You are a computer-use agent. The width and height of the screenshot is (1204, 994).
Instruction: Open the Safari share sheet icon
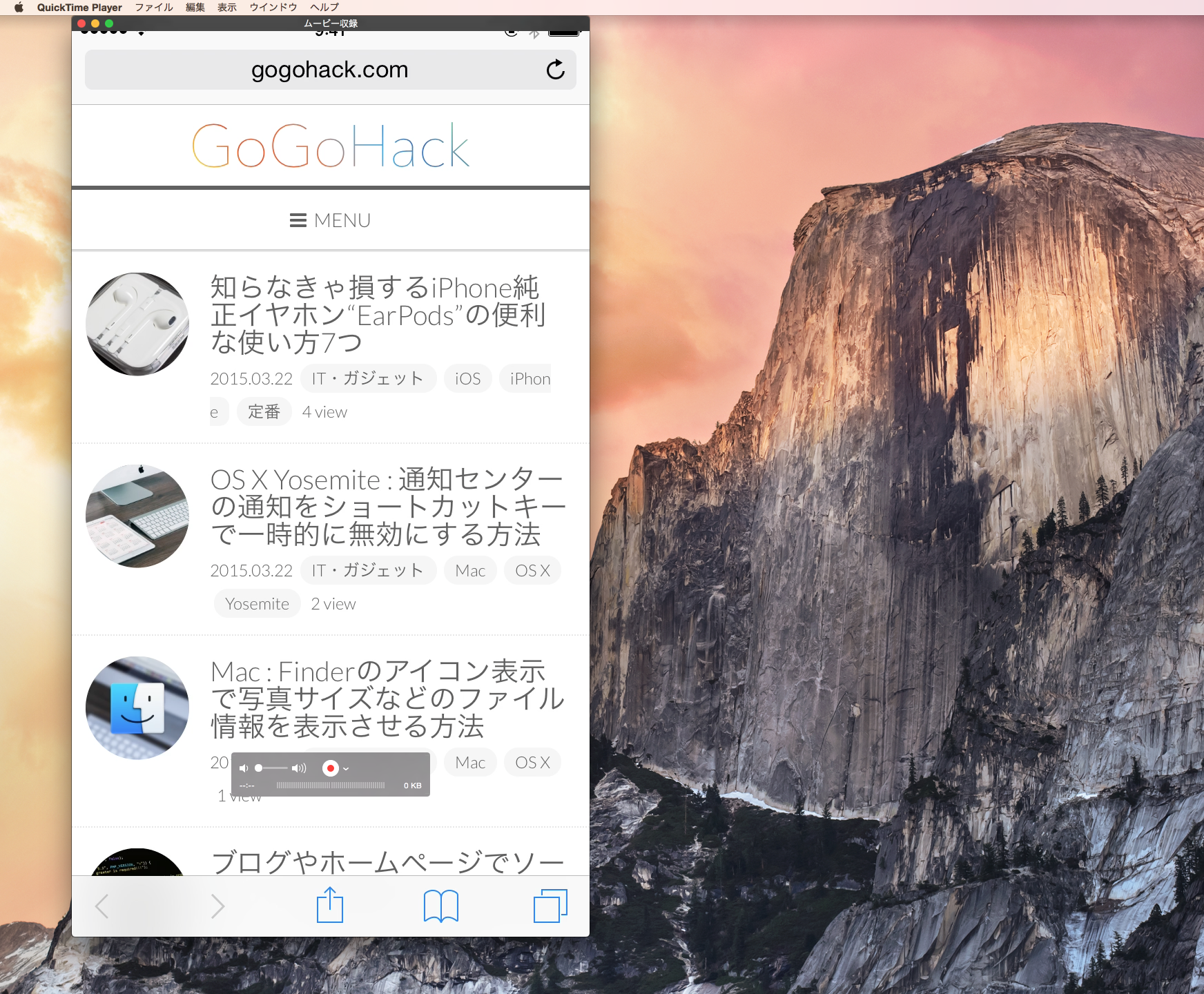(x=330, y=904)
